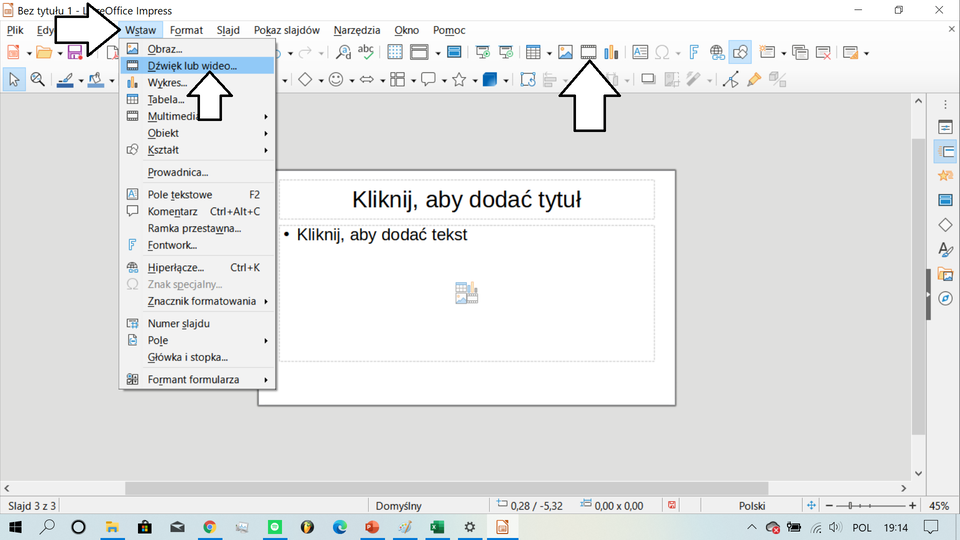960x540 pixels.
Task: Click the zoom slider in status bar
Action: (x=871, y=506)
